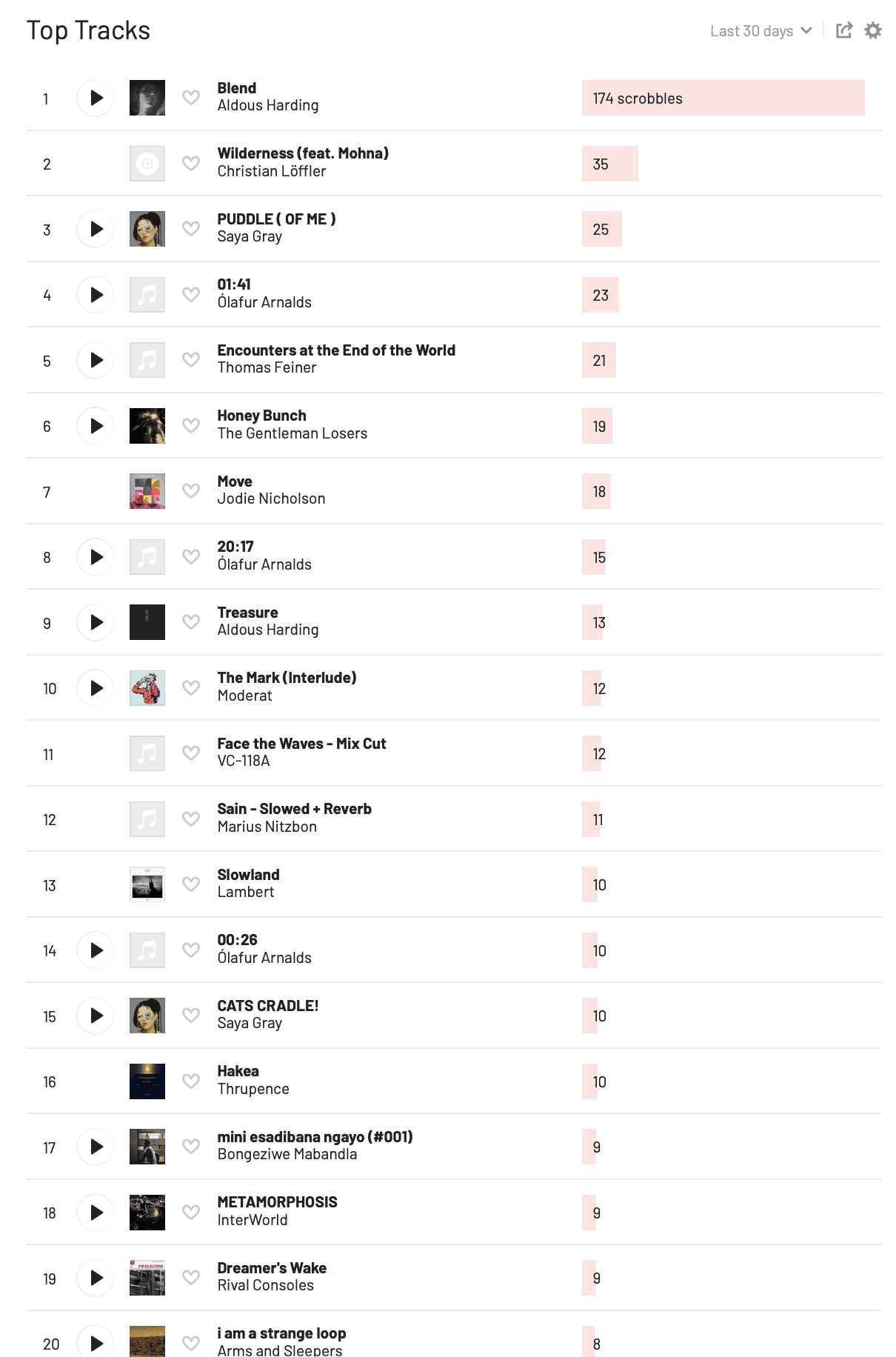Open the share icon near Last 30 days

(843, 30)
